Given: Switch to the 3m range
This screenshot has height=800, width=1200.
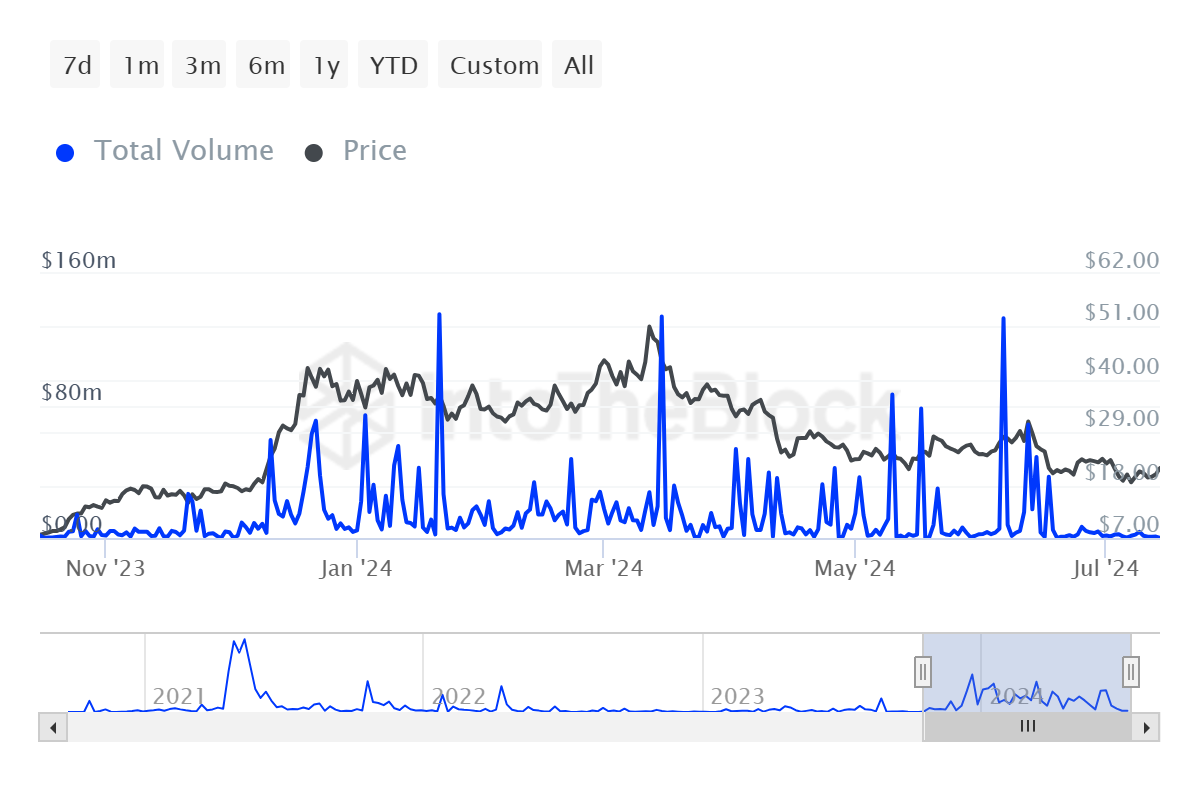Looking at the screenshot, I should (x=203, y=65).
